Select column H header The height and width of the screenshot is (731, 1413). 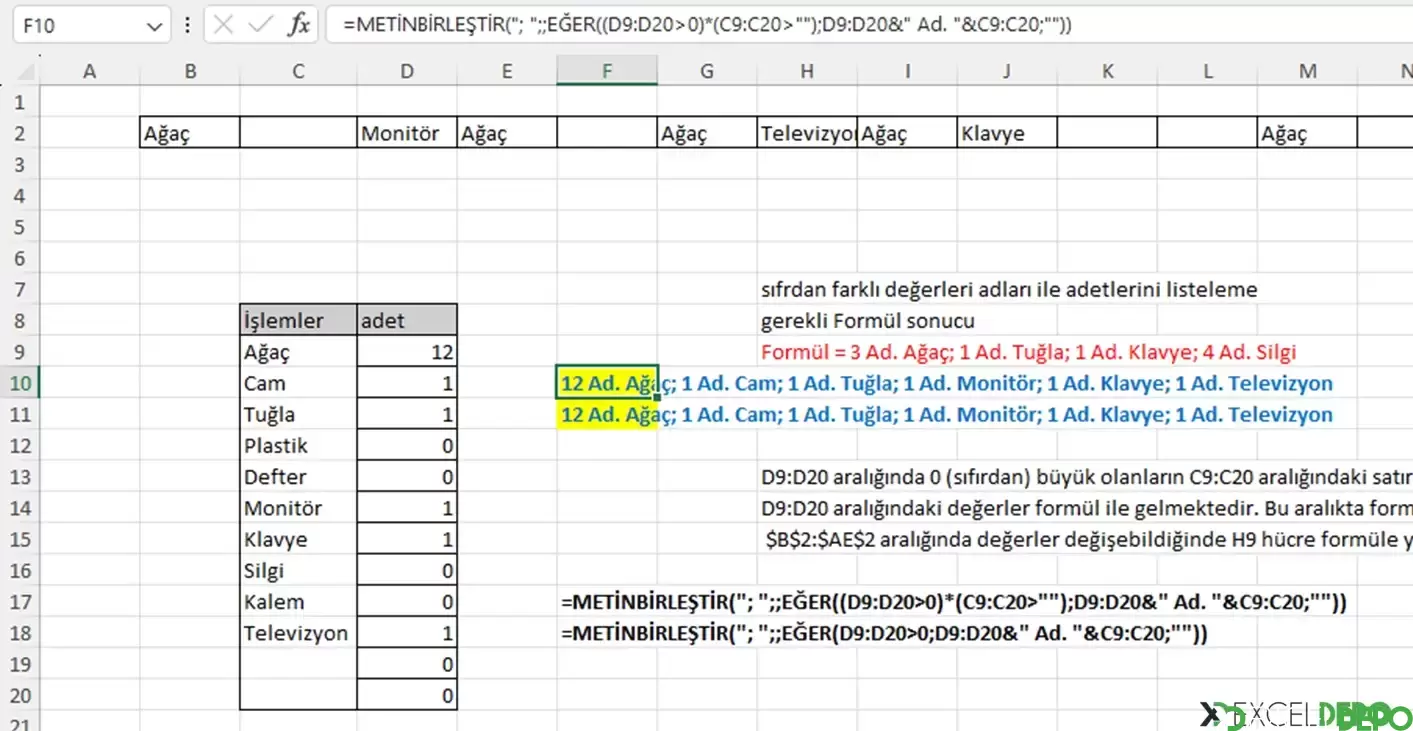[807, 71]
